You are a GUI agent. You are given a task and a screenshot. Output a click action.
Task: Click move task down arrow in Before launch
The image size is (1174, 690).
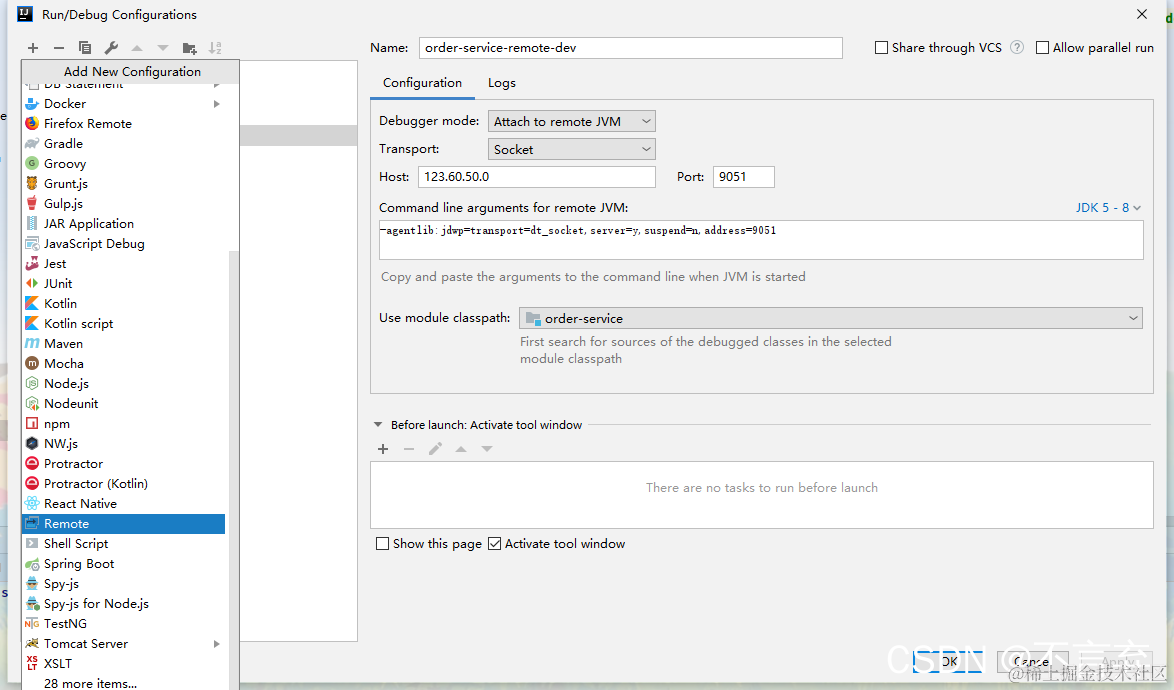pos(487,449)
